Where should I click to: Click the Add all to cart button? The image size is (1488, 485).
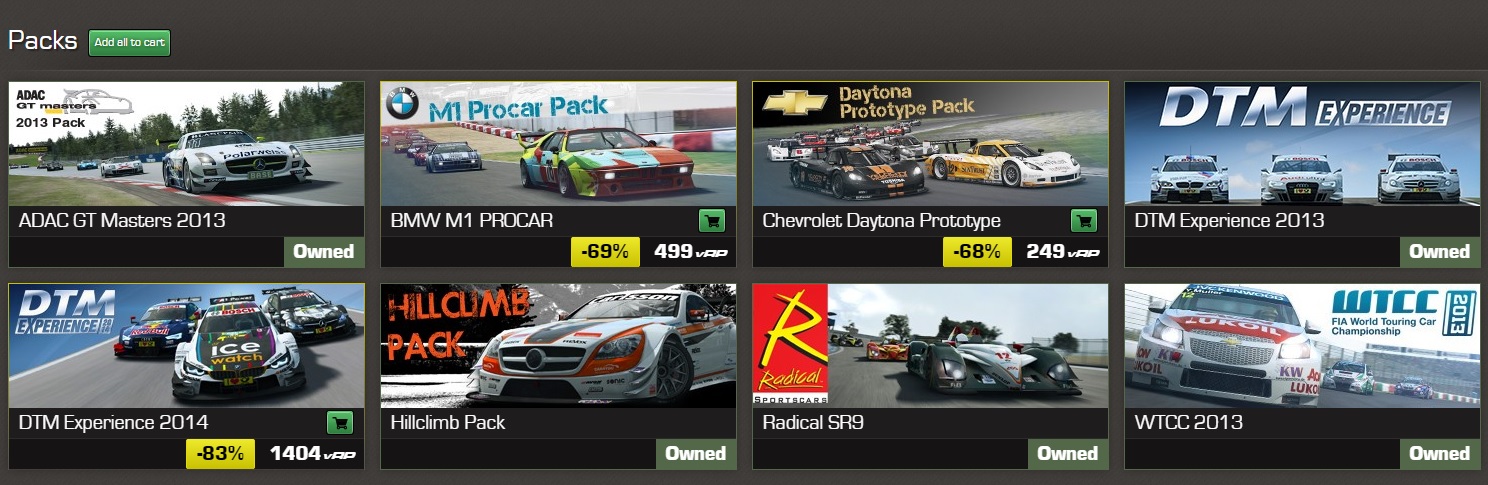[129, 43]
